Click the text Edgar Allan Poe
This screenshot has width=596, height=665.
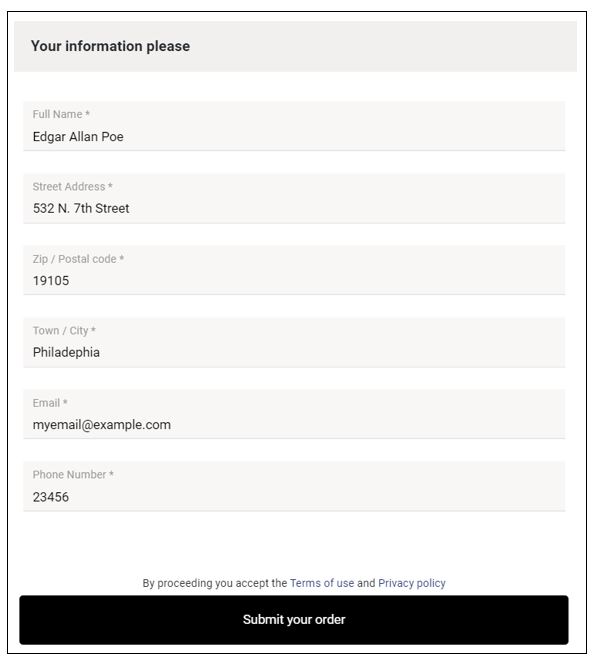click(78, 137)
